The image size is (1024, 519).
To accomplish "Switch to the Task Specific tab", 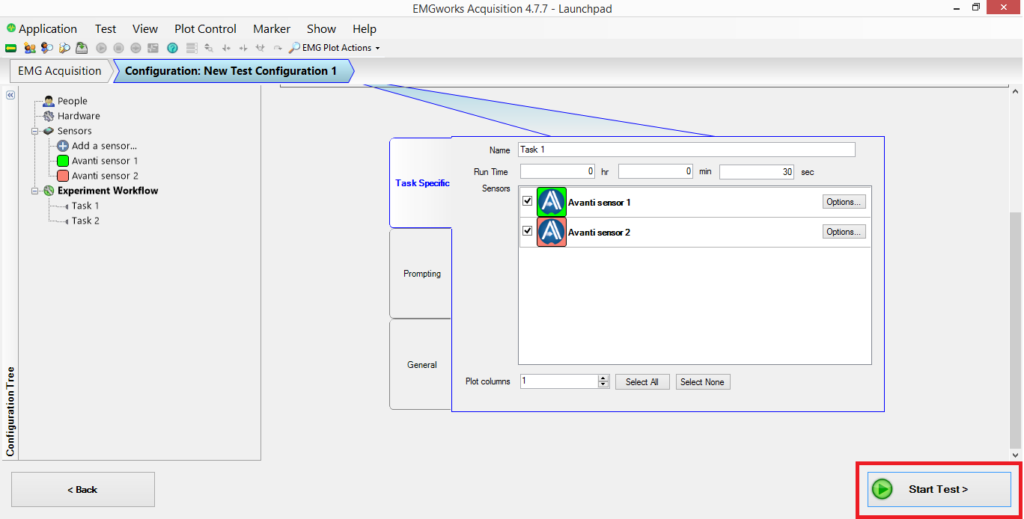I will click(x=421, y=183).
